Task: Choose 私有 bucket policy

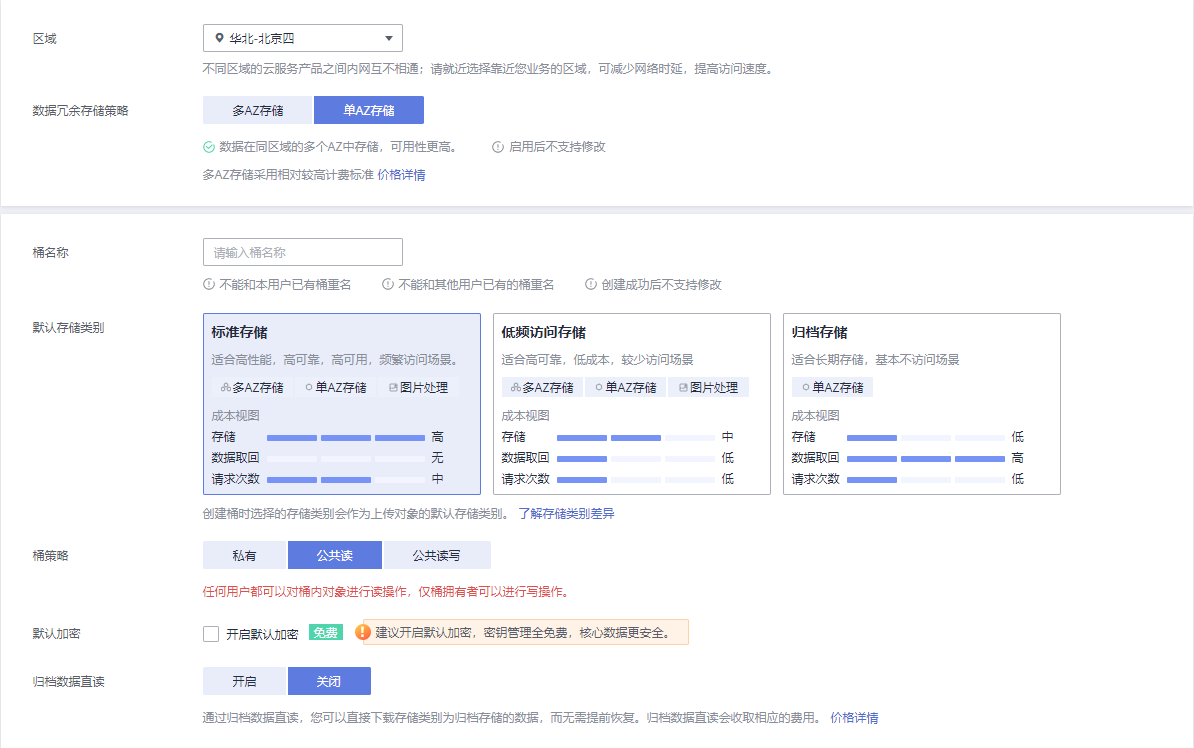Action: coord(244,555)
